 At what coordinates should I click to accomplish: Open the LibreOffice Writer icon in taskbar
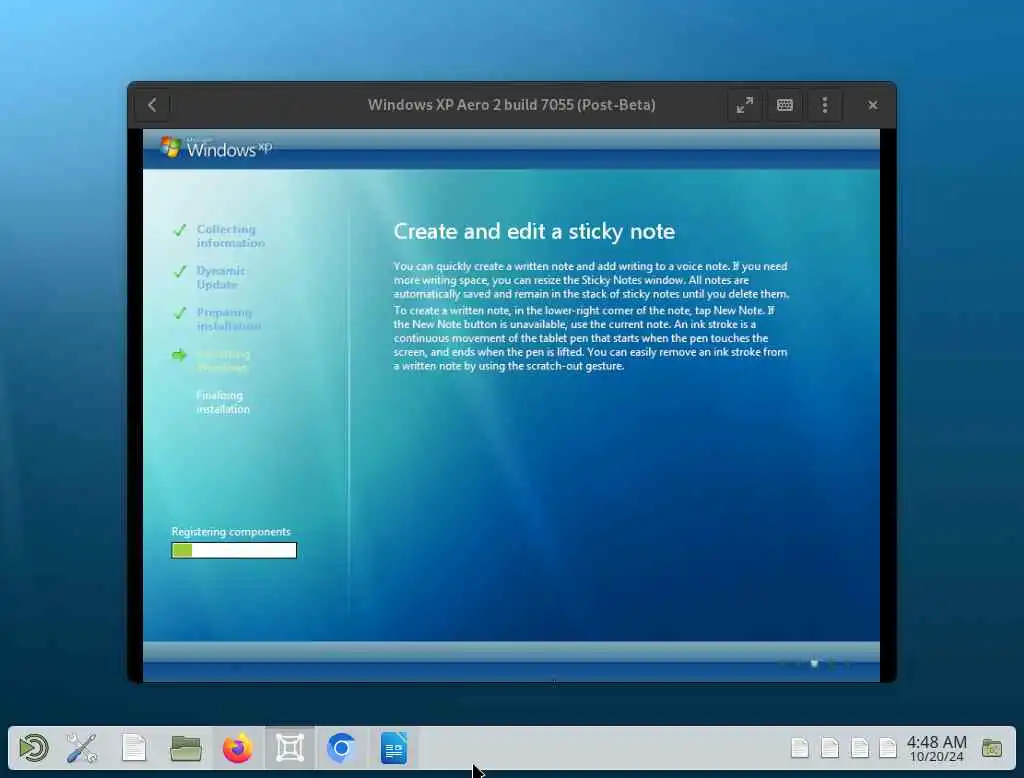pyautogui.click(x=394, y=748)
